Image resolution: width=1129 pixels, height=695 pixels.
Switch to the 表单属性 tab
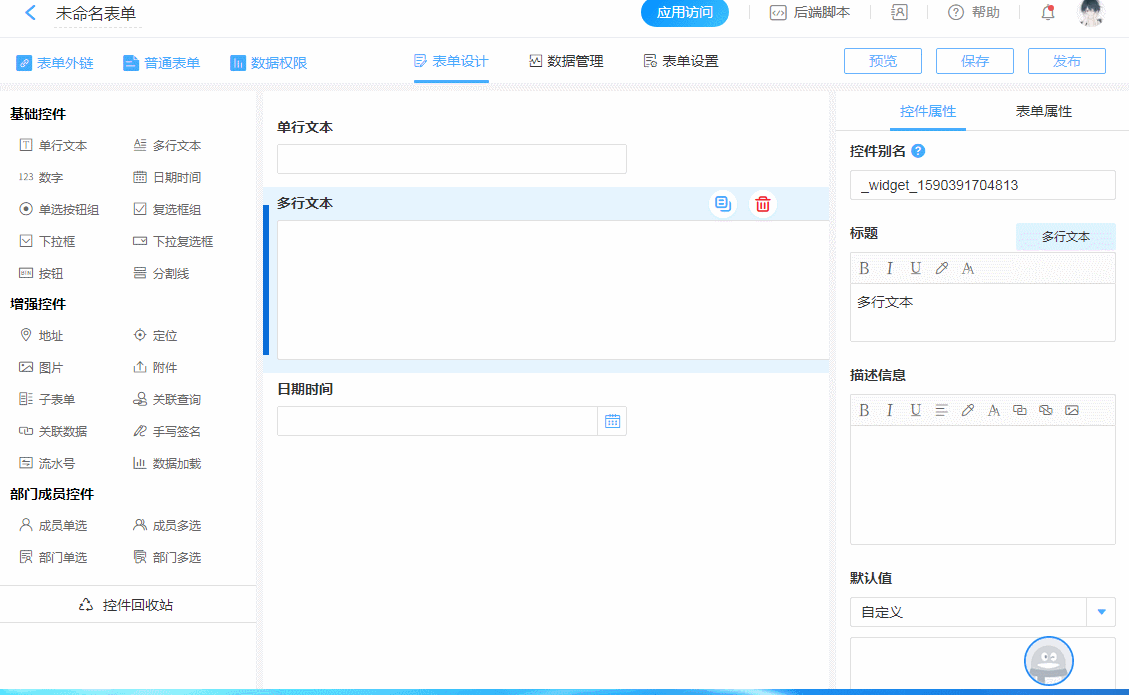[x=1043, y=112]
